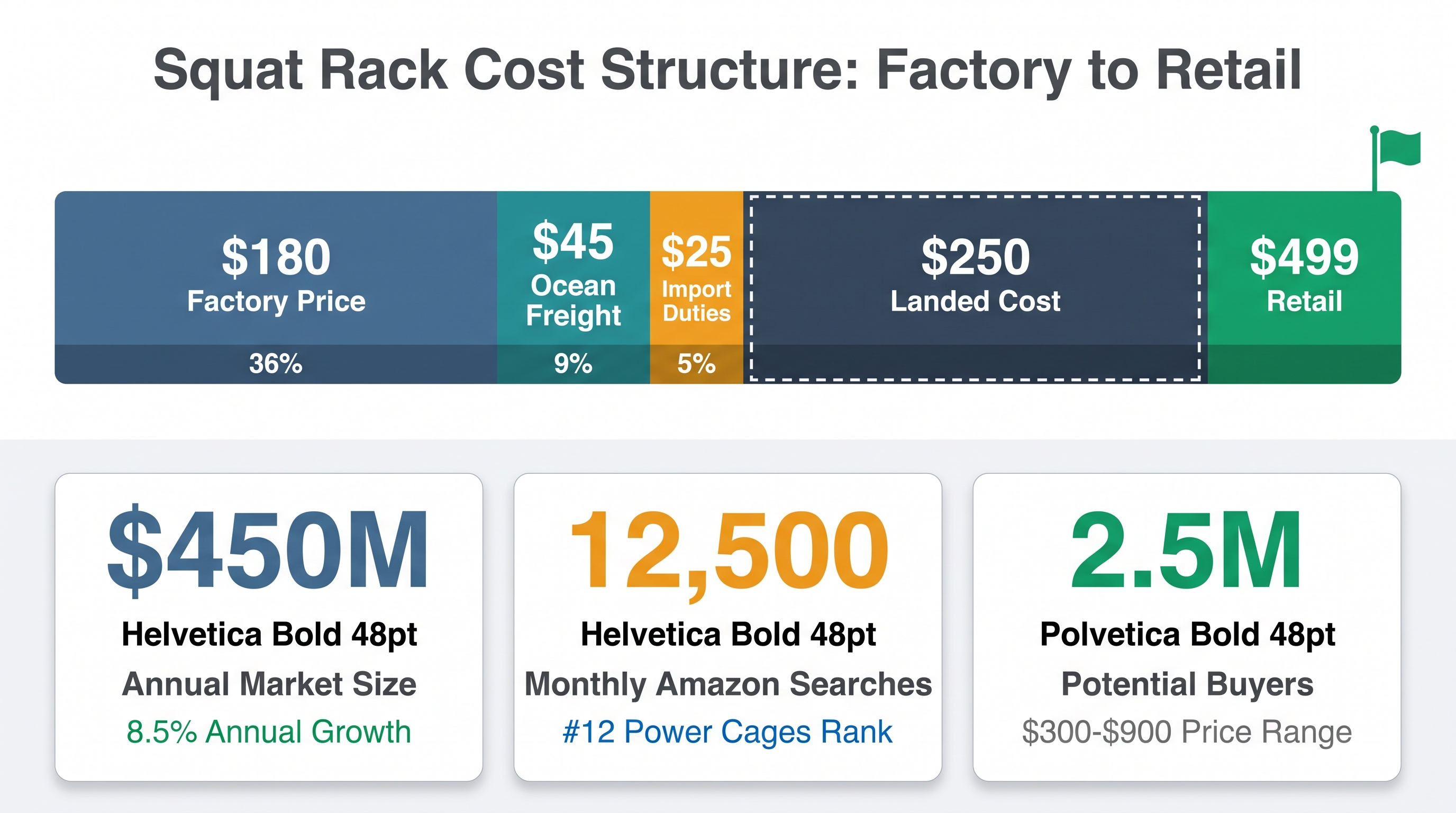The height and width of the screenshot is (813, 1456).
Task: Click the $300-$900 Price Range text
Action: [1187, 731]
